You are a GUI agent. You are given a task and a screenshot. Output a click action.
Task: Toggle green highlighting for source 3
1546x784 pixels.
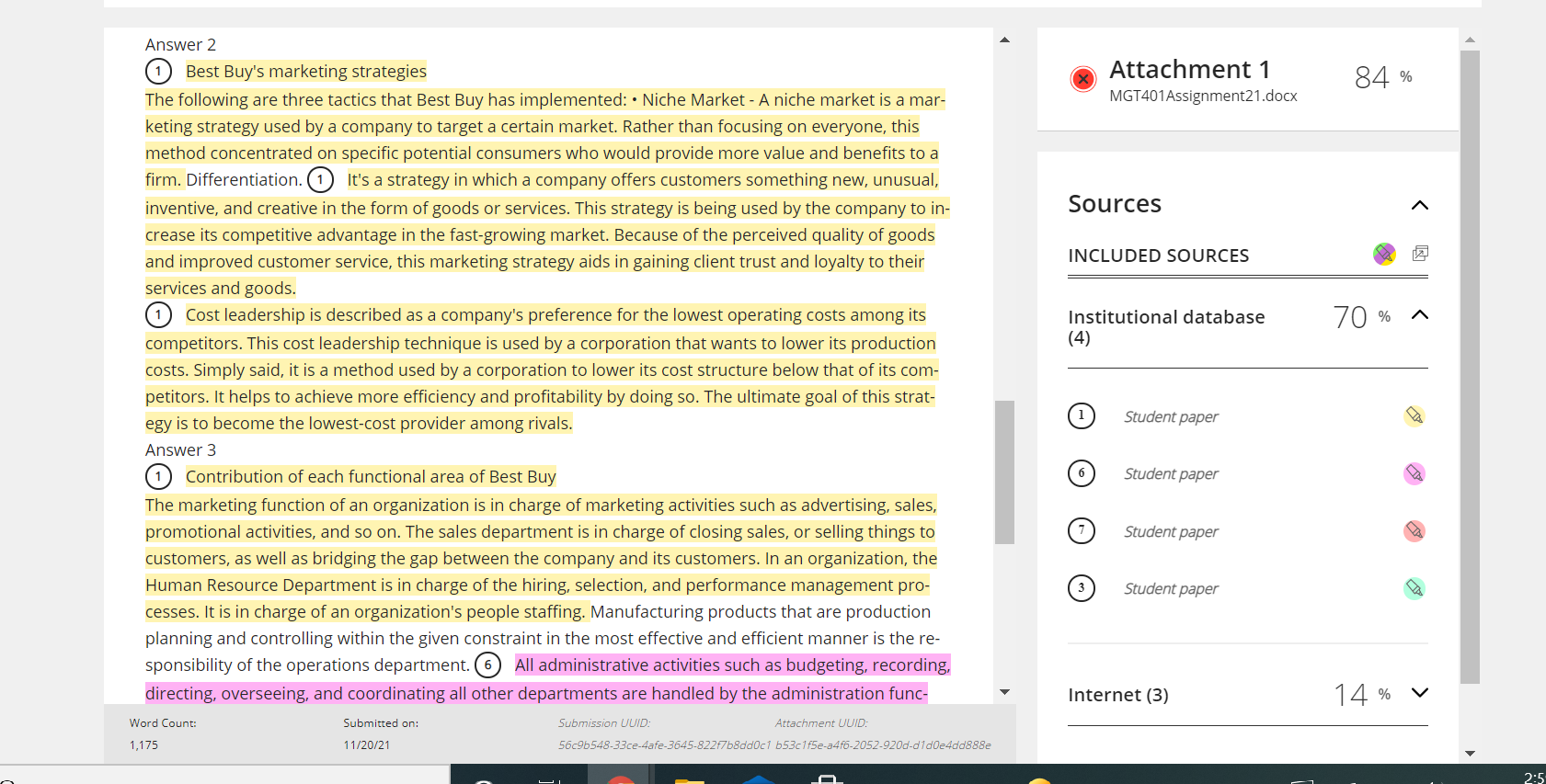click(1414, 588)
